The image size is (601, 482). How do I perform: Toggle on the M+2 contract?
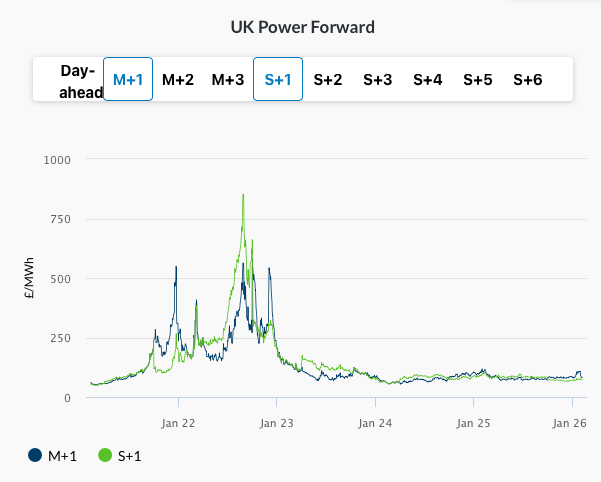tap(178, 80)
